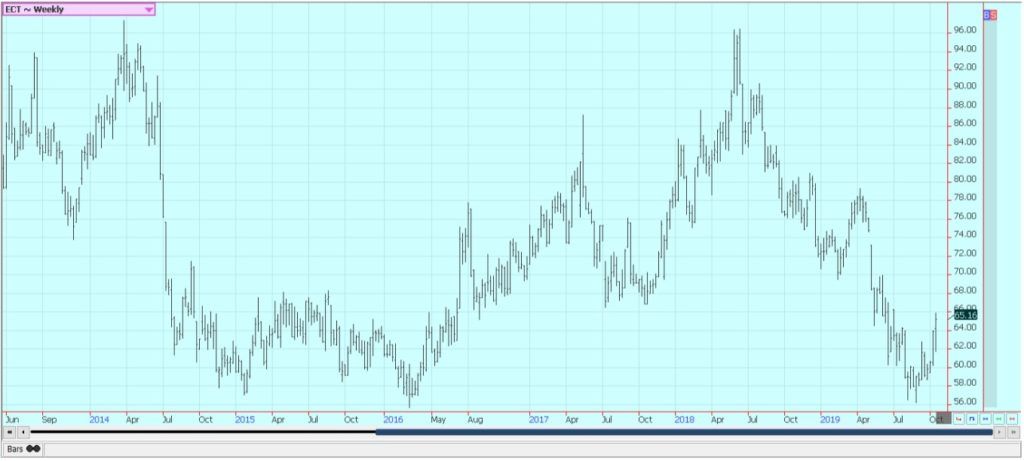
Task: Click the 2014 year label on the time axis
Action: [x=99, y=419]
